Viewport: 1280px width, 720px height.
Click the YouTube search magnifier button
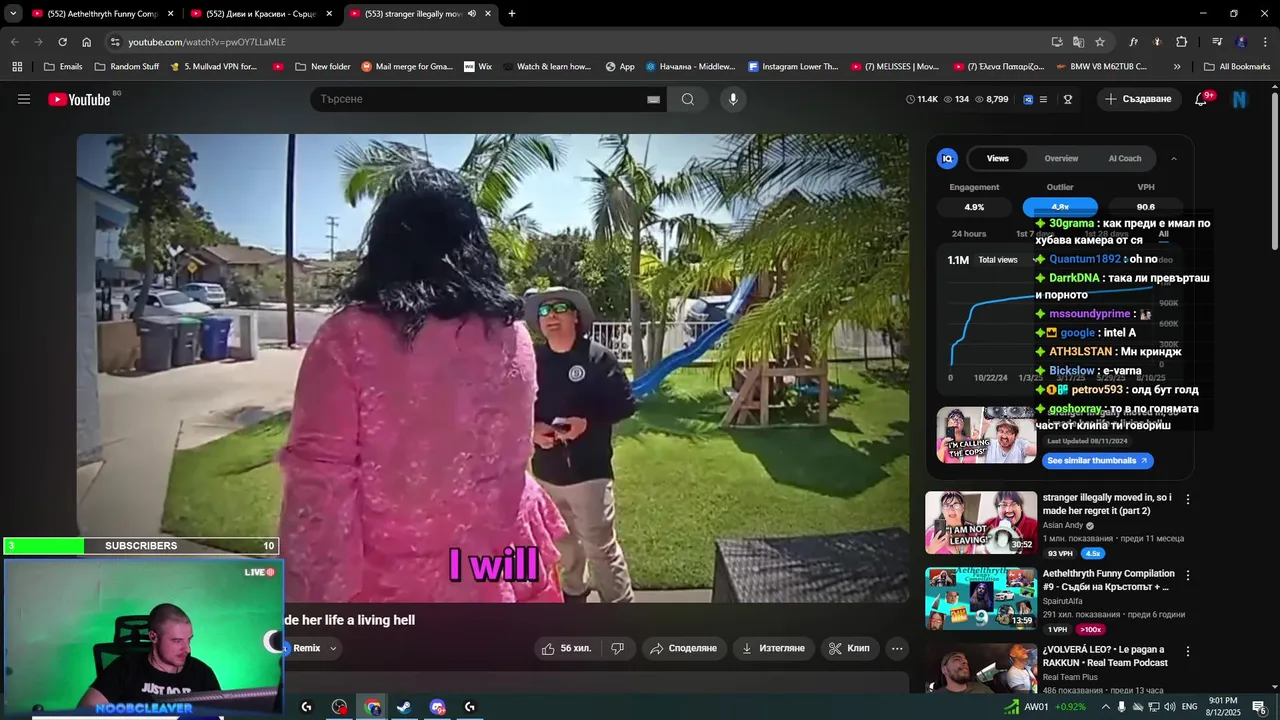[688, 99]
